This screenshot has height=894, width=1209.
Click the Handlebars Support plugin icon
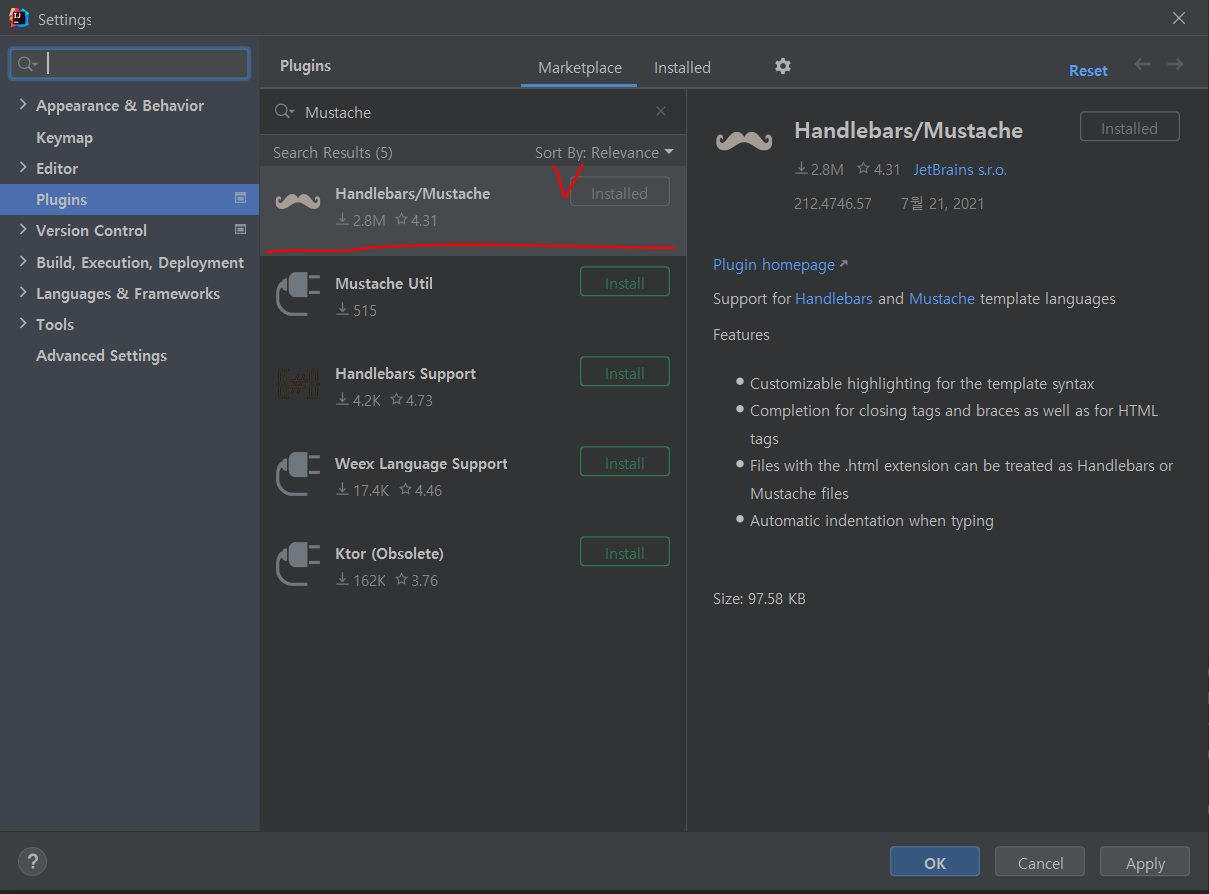pos(297,384)
